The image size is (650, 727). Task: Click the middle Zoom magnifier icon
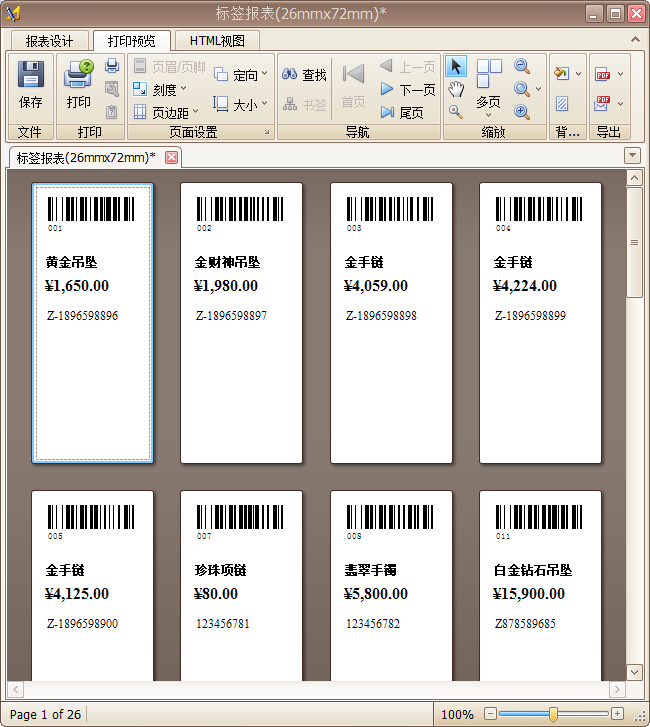pyautogui.click(x=522, y=89)
